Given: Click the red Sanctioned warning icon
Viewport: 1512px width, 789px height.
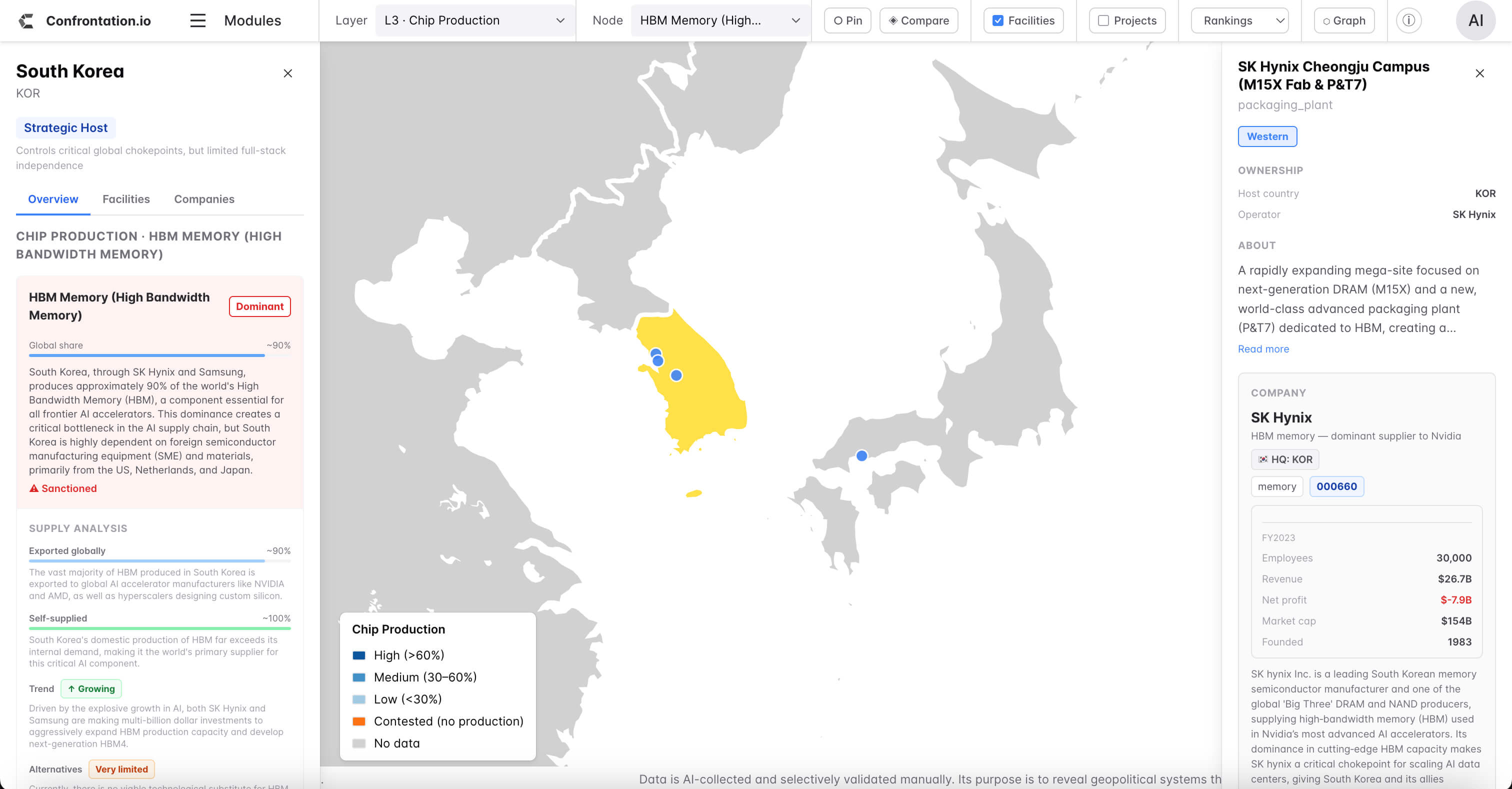Looking at the screenshot, I should [34, 488].
